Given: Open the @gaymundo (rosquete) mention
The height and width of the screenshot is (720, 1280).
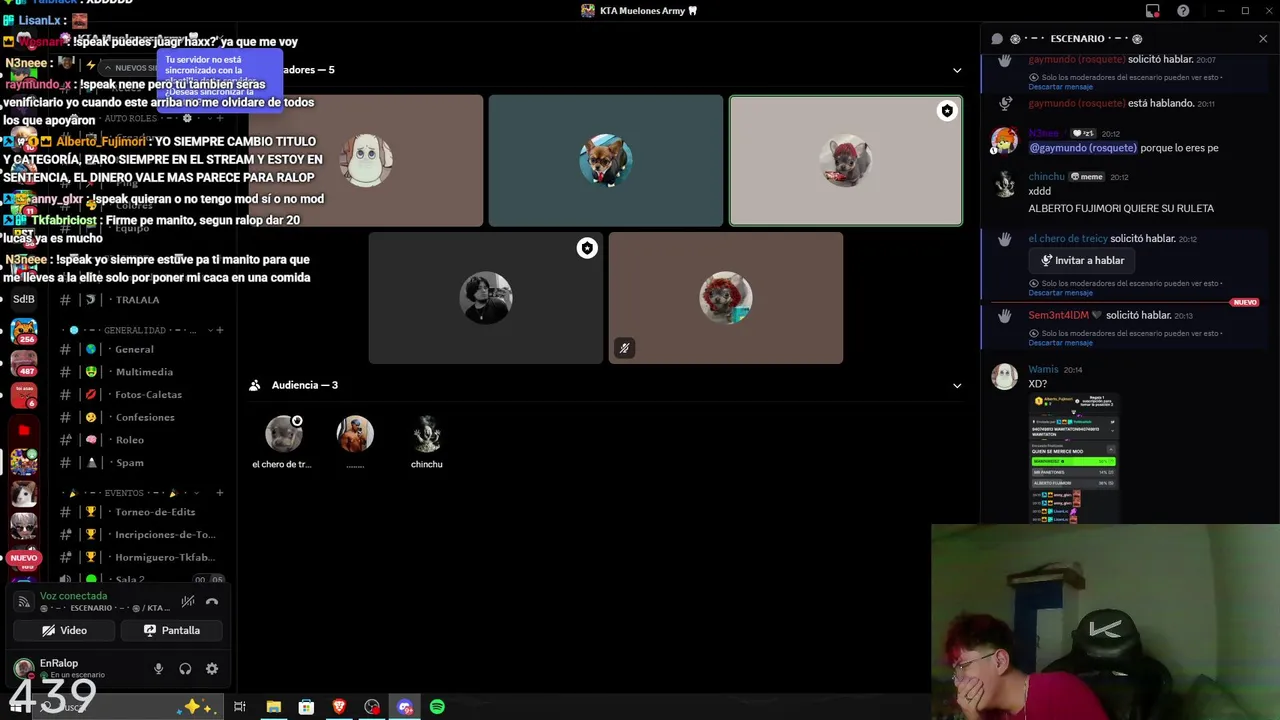Looking at the screenshot, I should (1083, 148).
